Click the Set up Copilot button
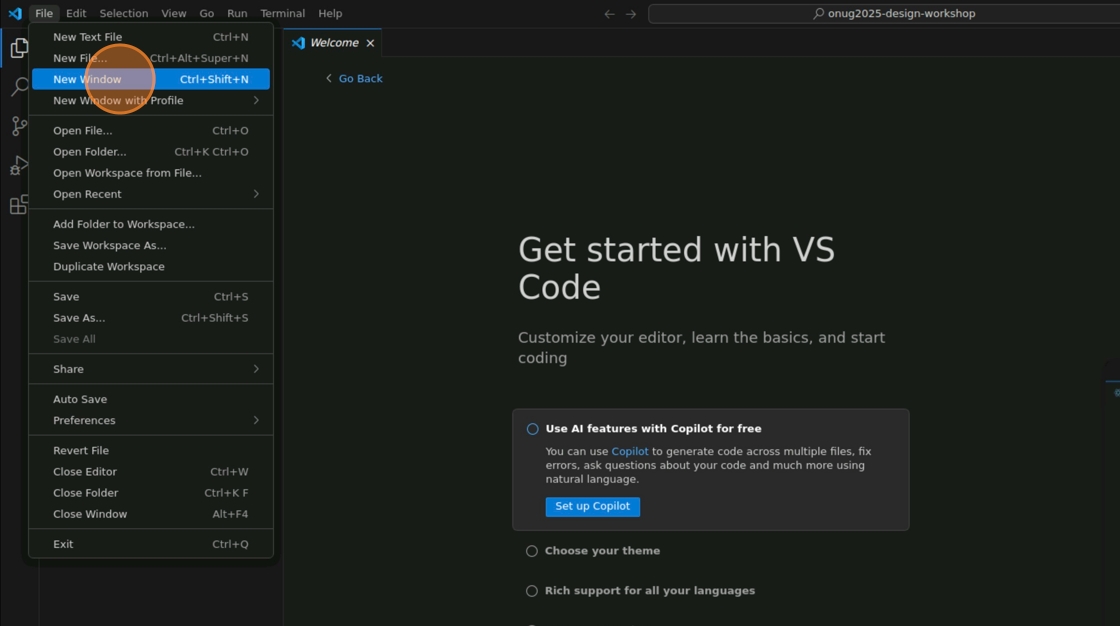This screenshot has width=1120, height=626. tap(593, 507)
